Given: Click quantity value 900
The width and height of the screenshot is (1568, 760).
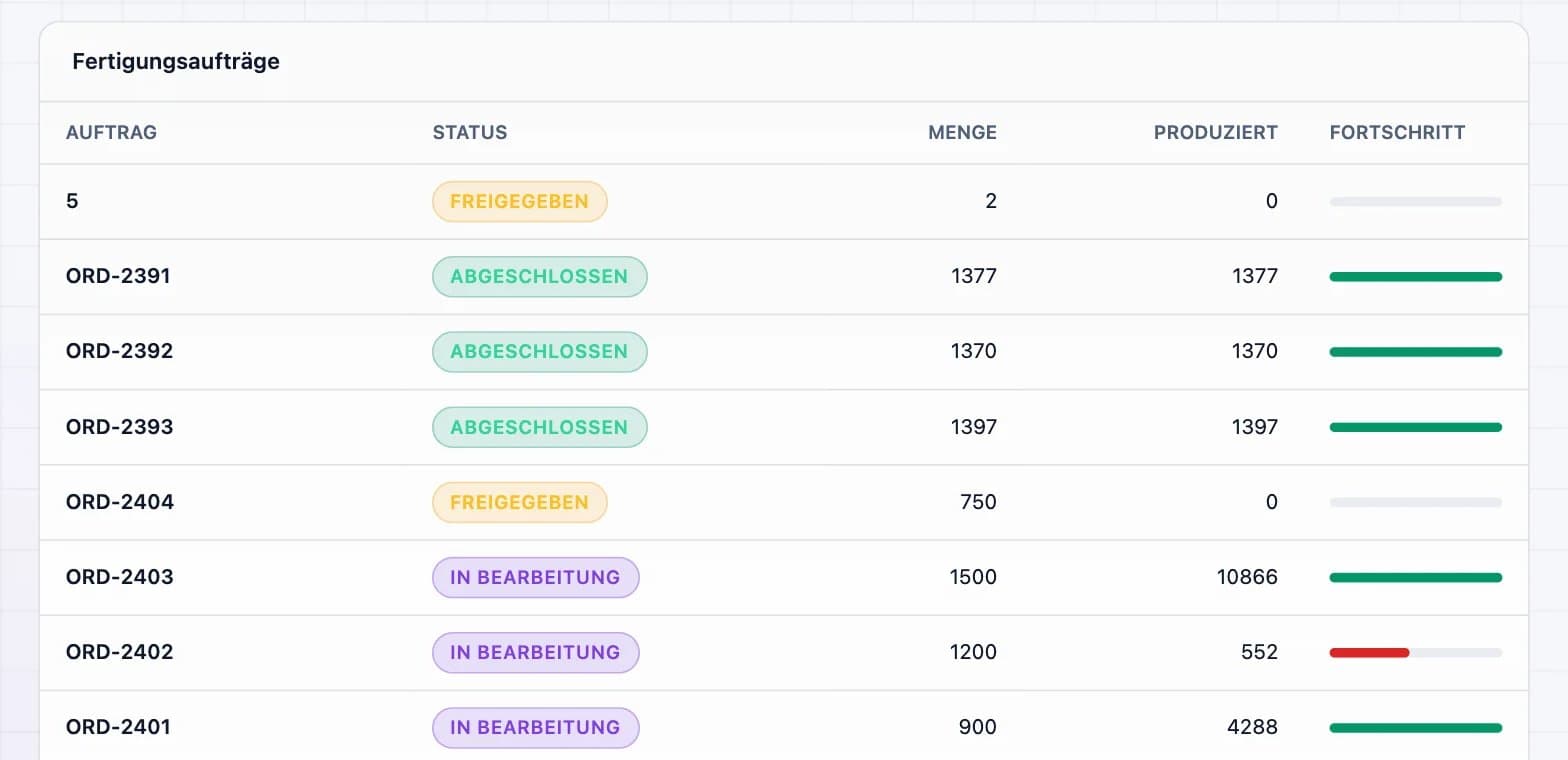Looking at the screenshot, I should [978, 727].
